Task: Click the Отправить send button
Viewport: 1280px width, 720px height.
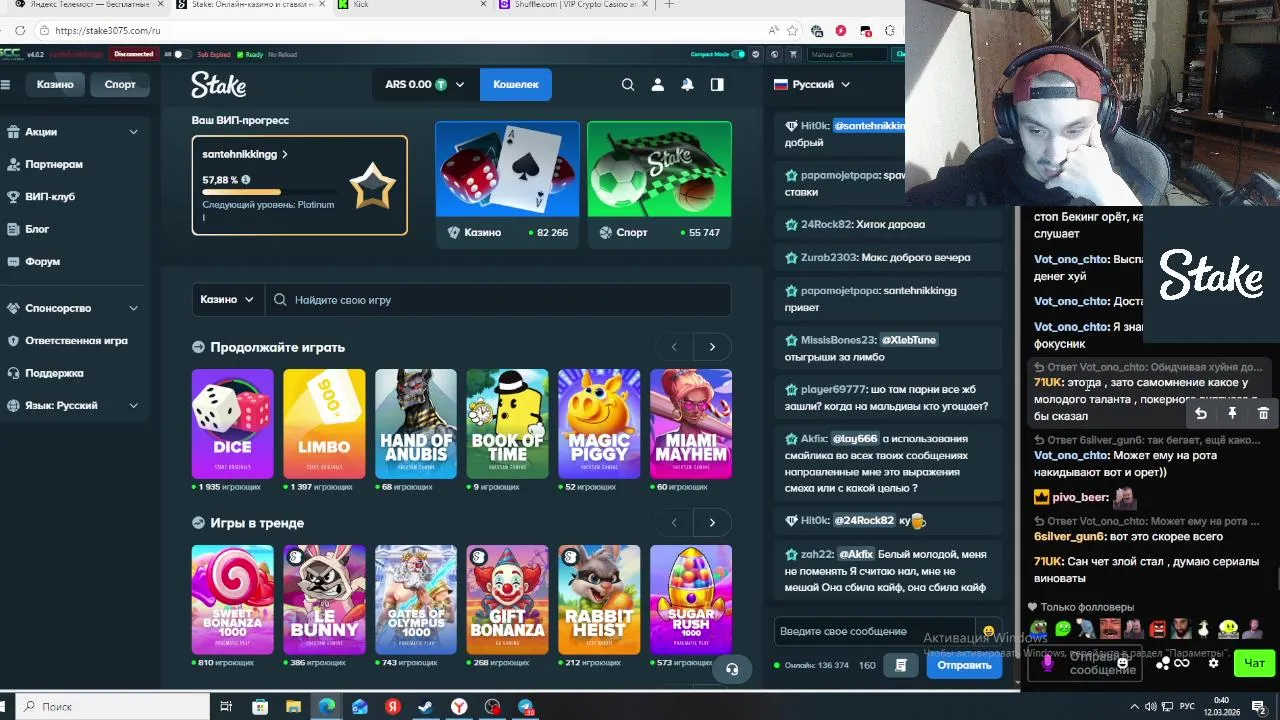Action: [x=964, y=665]
